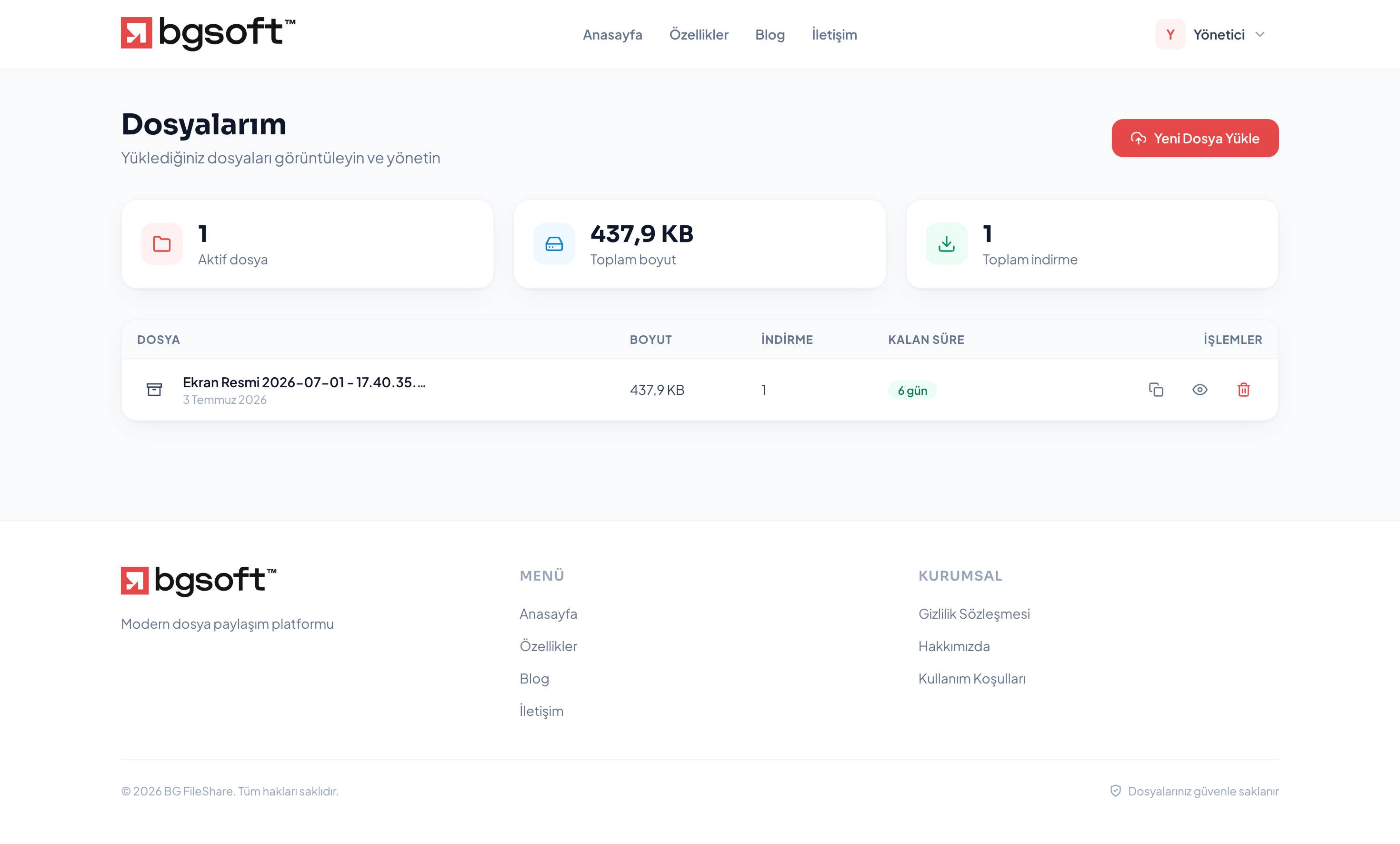Image resolution: width=1400 pixels, height=844 pixels.
Task: Open the Anasayfa page from top navigation
Action: point(612,35)
